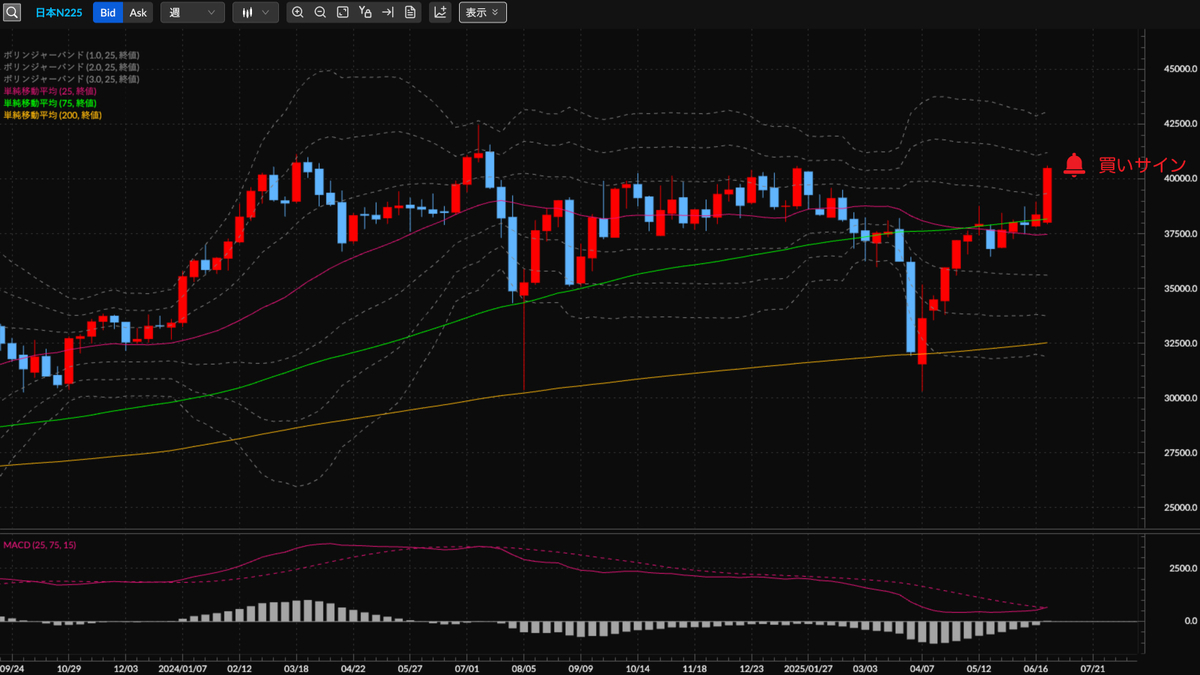1200x675 pixels.
Task: Zoom in on the chart
Action: pos(298,13)
